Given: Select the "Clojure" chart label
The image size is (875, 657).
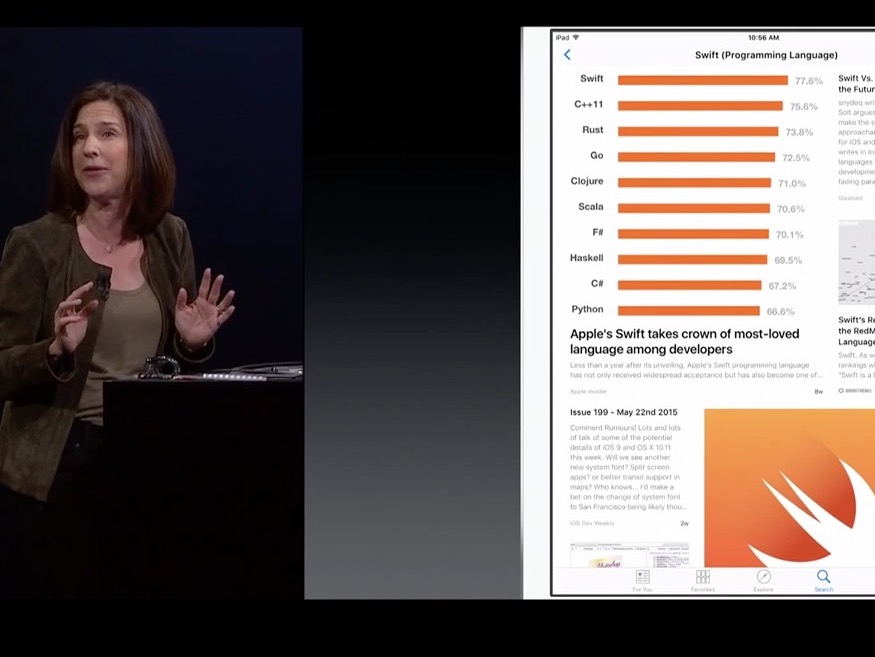Looking at the screenshot, I should (x=587, y=181).
